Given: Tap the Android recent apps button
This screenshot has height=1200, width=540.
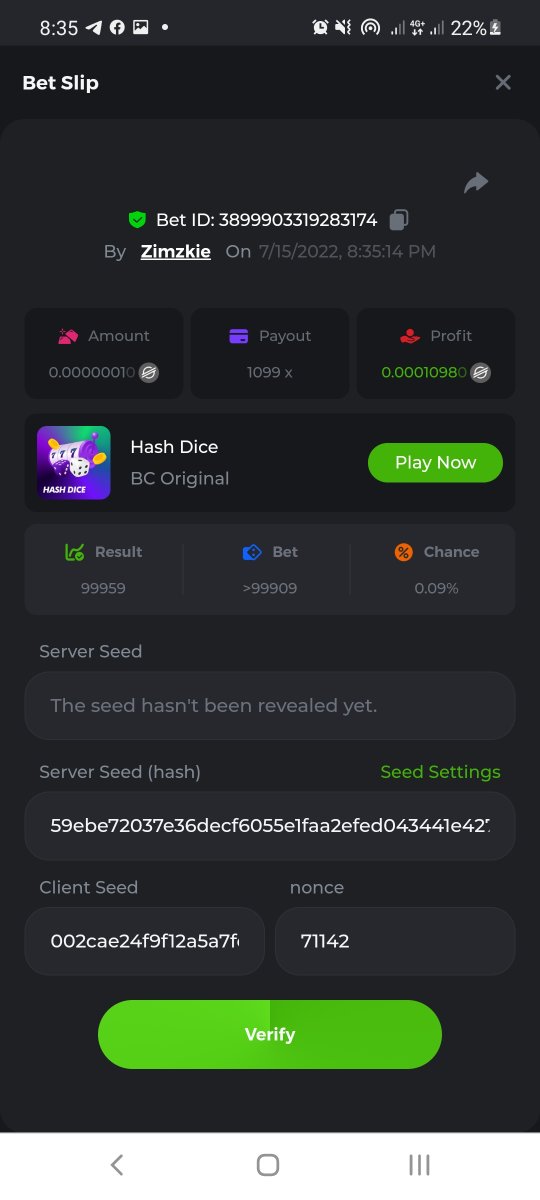Looking at the screenshot, I should [420, 1164].
